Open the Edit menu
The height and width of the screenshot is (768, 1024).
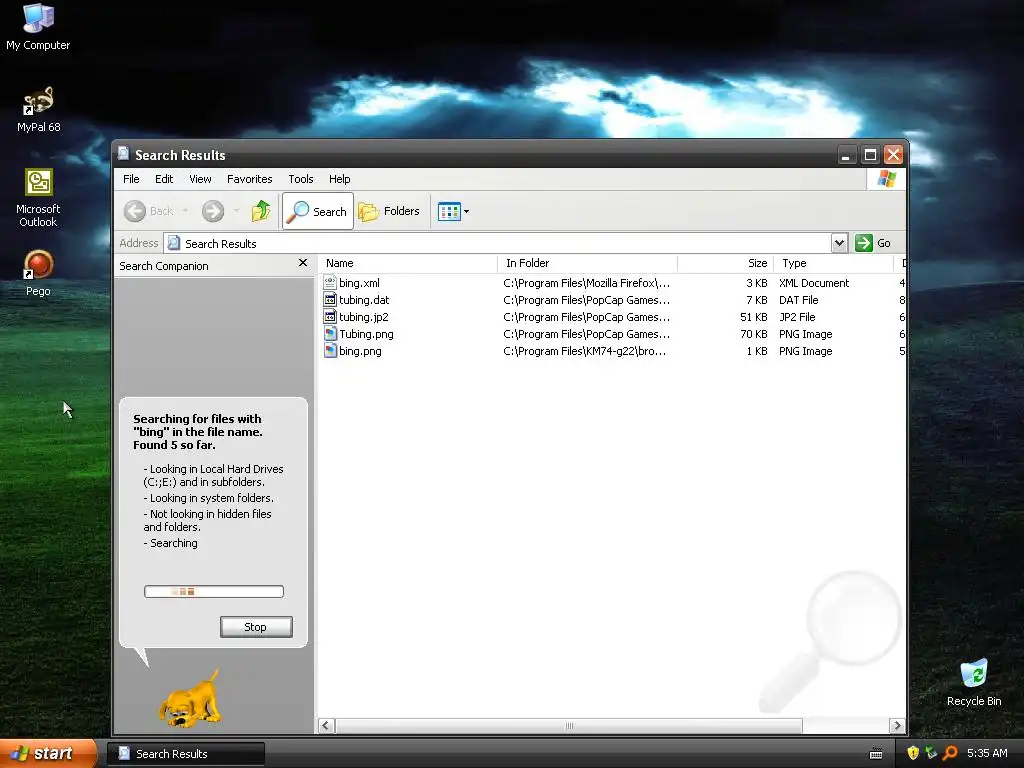[x=164, y=179]
